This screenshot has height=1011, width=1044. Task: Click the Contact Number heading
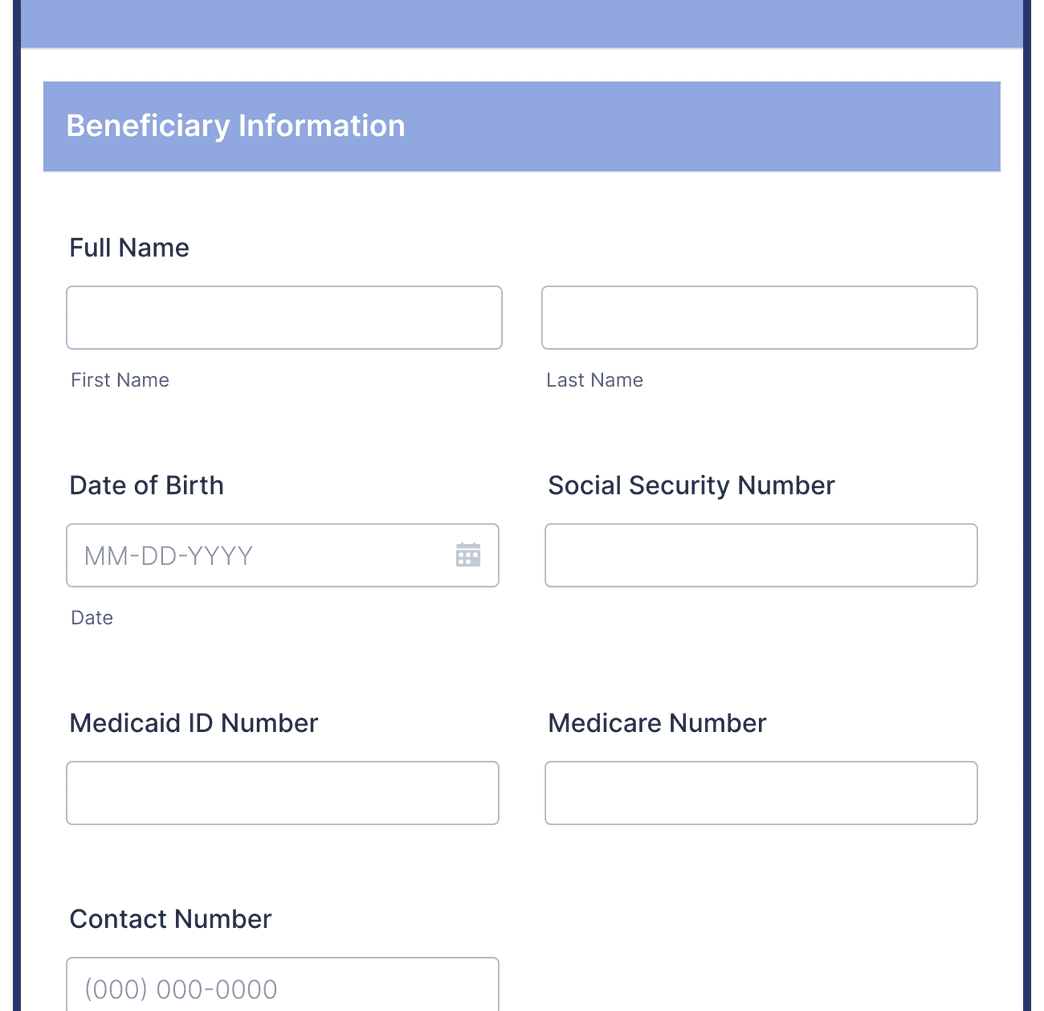(170, 918)
